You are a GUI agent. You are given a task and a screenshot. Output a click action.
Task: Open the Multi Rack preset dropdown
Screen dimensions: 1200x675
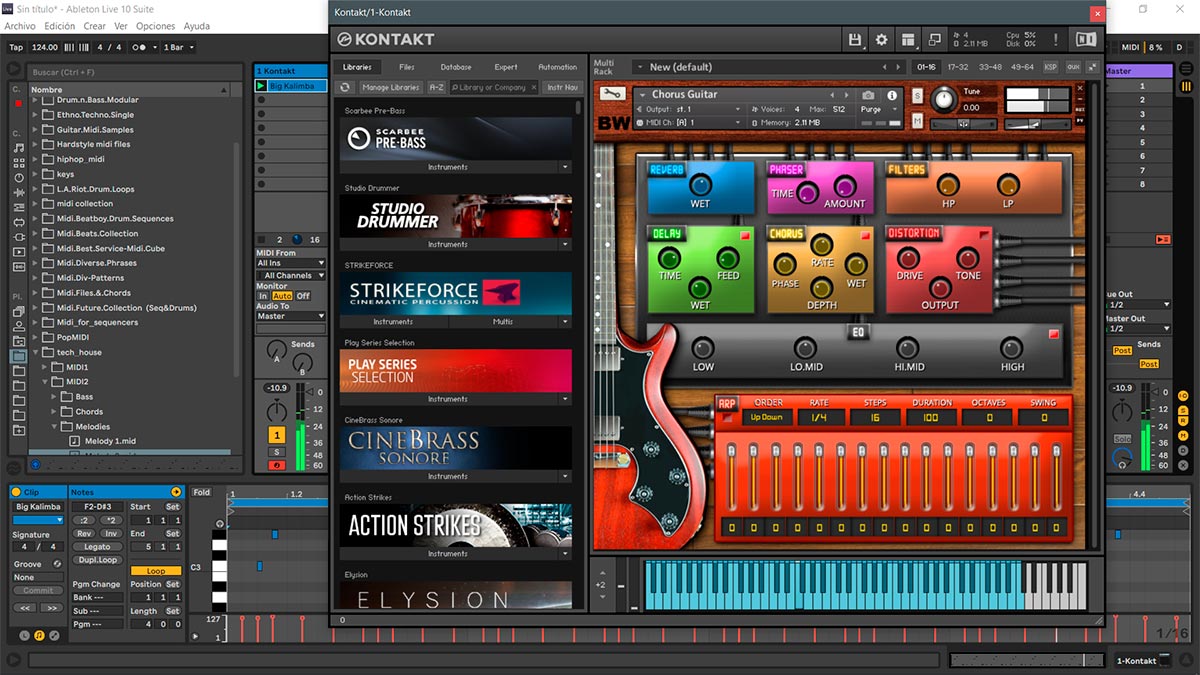tap(770, 67)
